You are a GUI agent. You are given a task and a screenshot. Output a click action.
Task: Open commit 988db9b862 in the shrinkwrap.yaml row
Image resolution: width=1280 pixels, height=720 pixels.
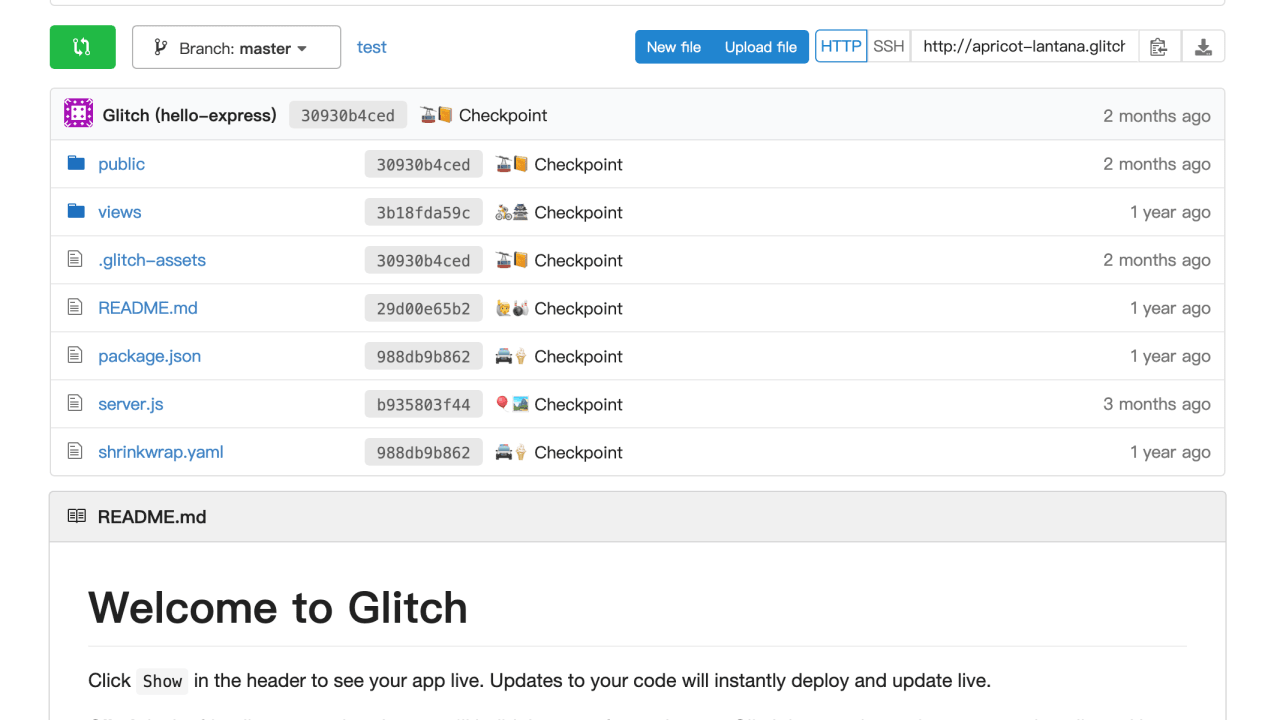coord(424,453)
